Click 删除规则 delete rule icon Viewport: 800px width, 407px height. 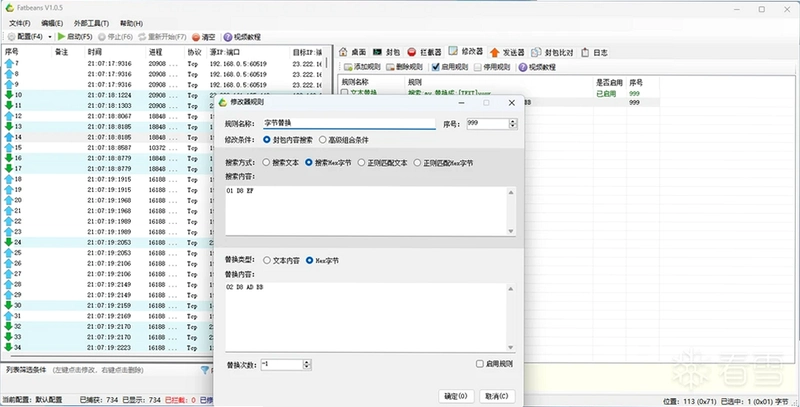(390, 67)
